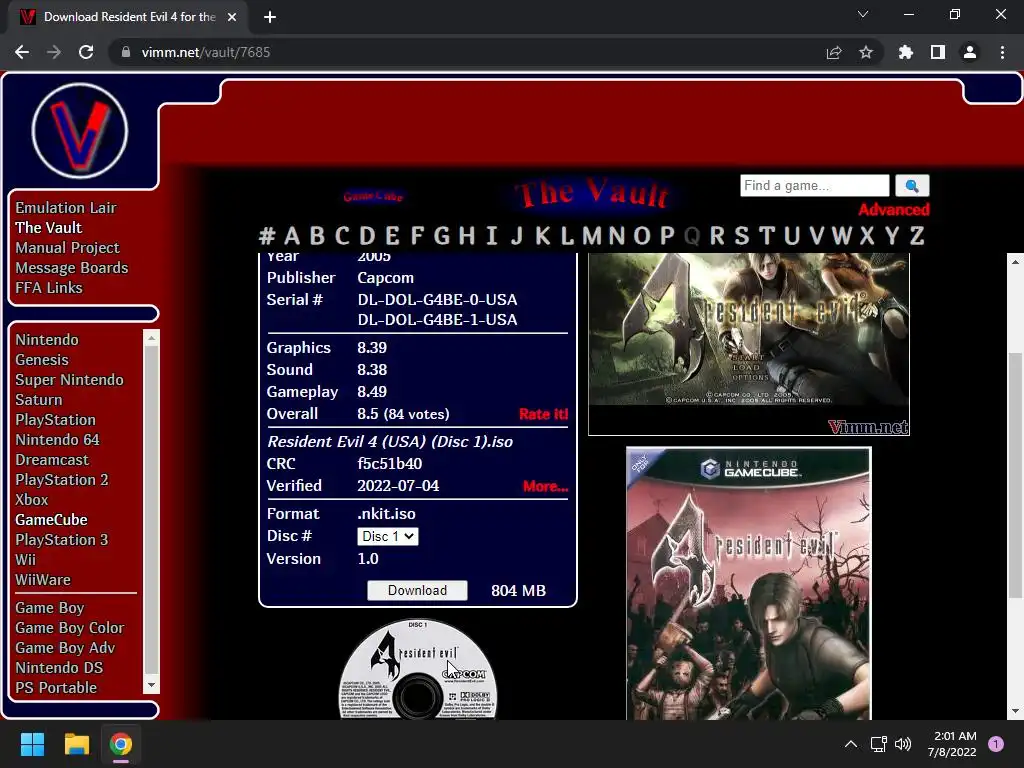Select Xbox in the systems list
1024x768 pixels.
coord(31,500)
